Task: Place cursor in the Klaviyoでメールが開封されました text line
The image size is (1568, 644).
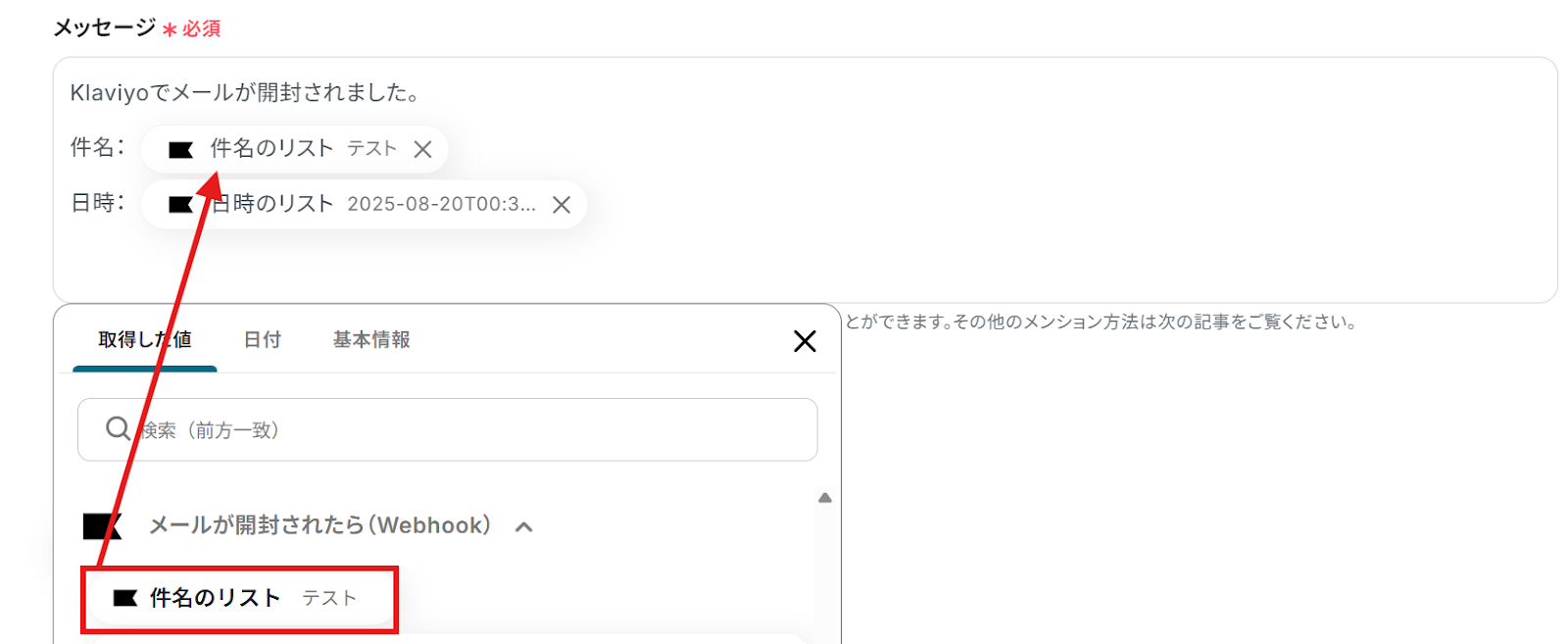Action: [245, 93]
